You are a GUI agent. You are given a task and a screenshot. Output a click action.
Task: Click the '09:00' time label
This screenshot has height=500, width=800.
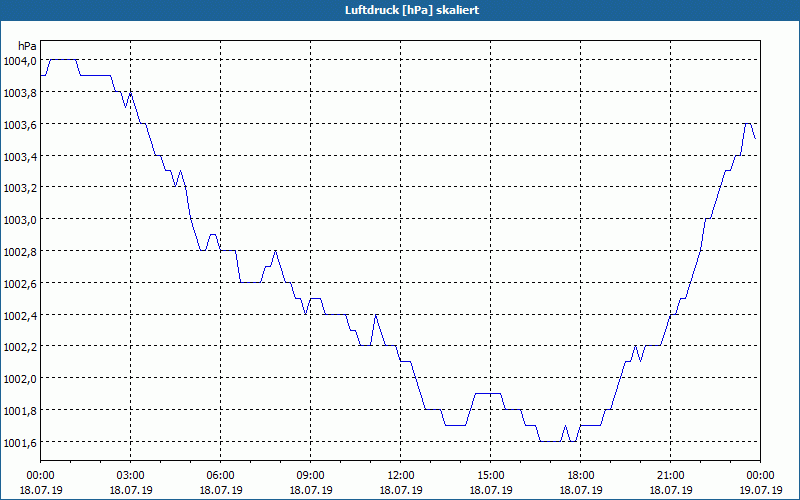(311, 476)
